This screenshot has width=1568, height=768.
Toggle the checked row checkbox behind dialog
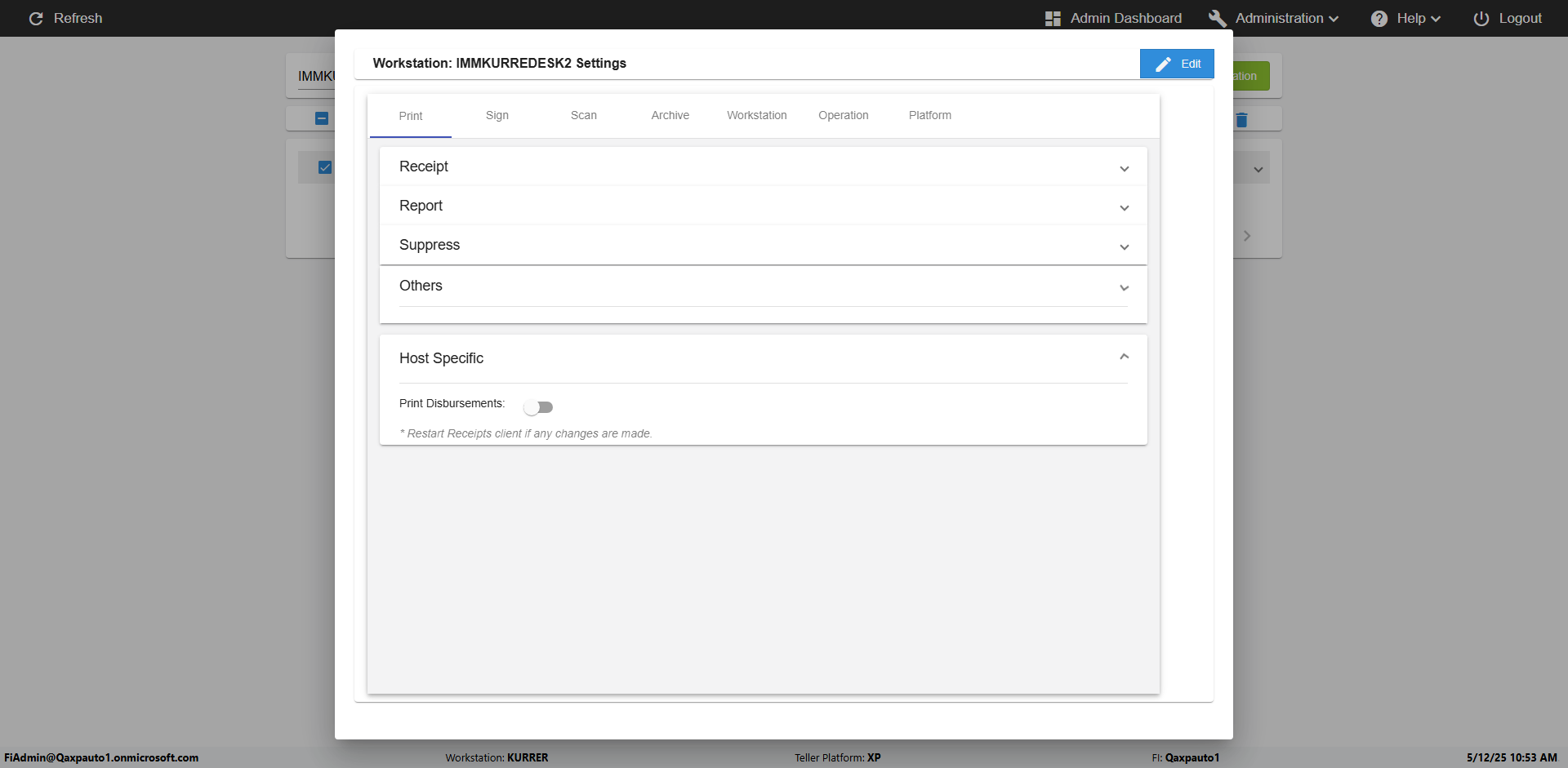point(325,167)
